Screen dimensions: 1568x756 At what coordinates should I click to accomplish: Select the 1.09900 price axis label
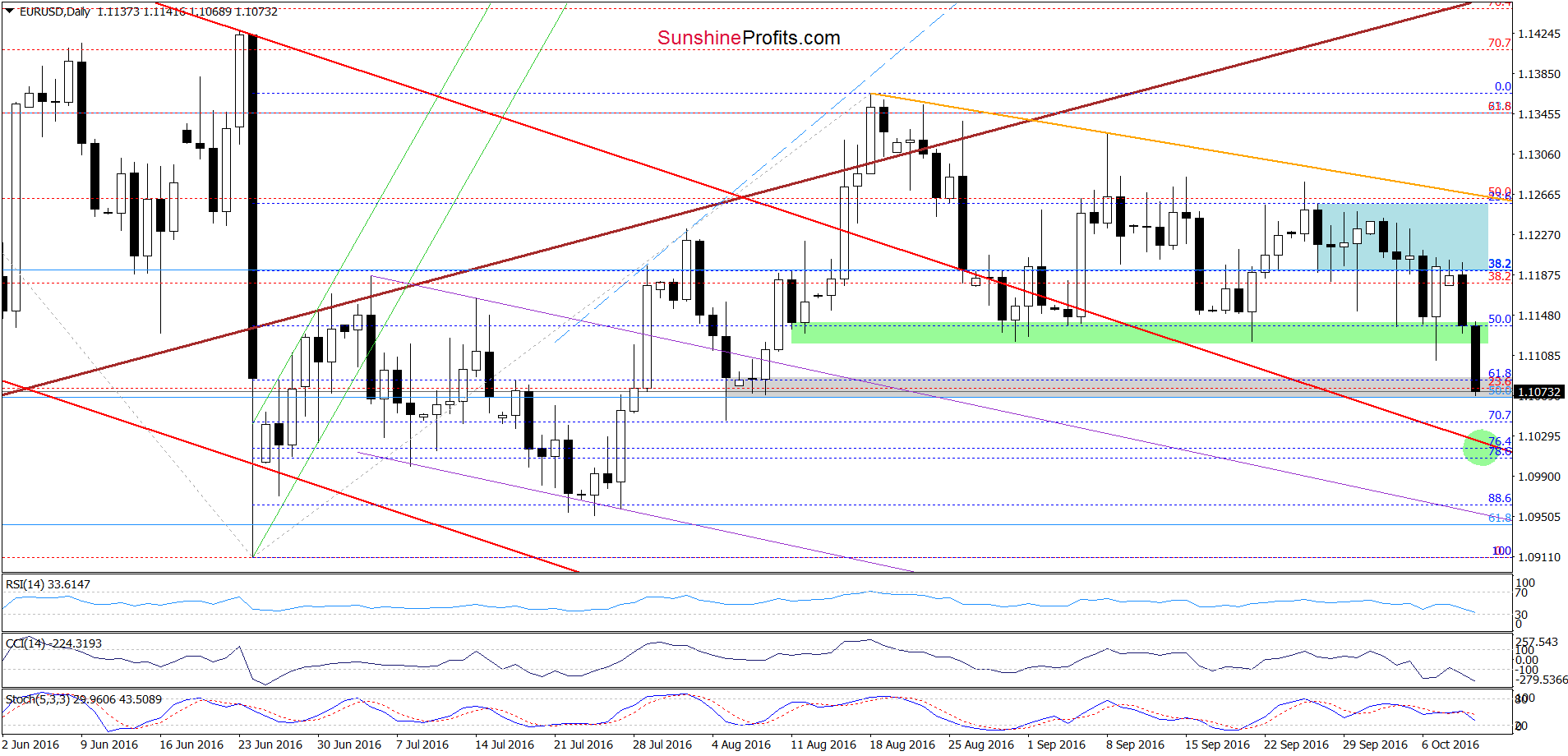tap(1538, 477)
